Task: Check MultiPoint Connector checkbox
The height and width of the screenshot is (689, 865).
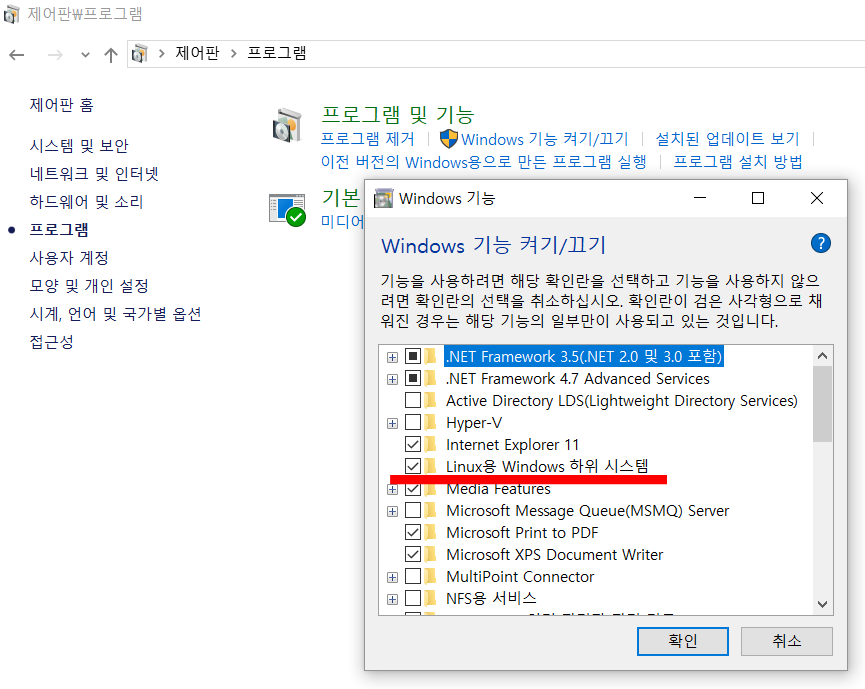Action: tap(413, 576)
